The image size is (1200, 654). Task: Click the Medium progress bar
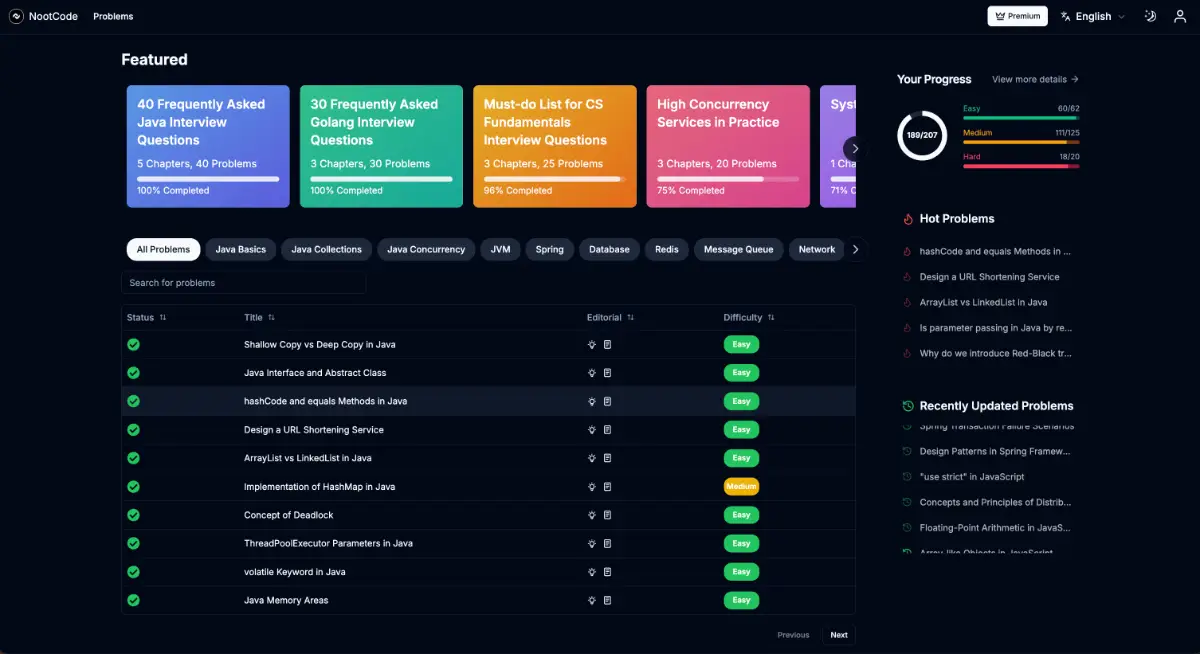(x=1021, y=142)
